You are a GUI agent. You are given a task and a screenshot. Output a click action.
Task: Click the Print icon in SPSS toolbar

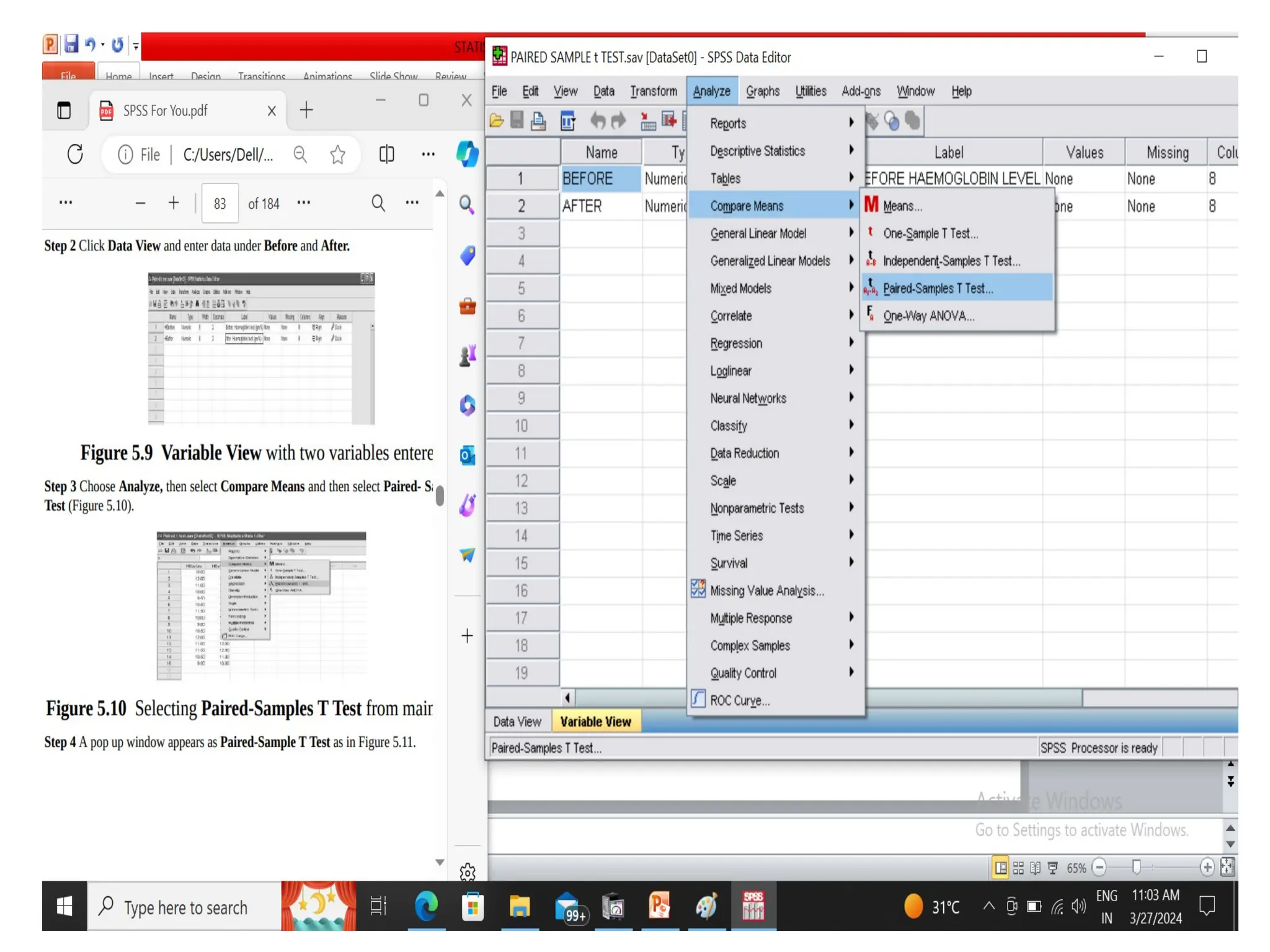[538, 121]
